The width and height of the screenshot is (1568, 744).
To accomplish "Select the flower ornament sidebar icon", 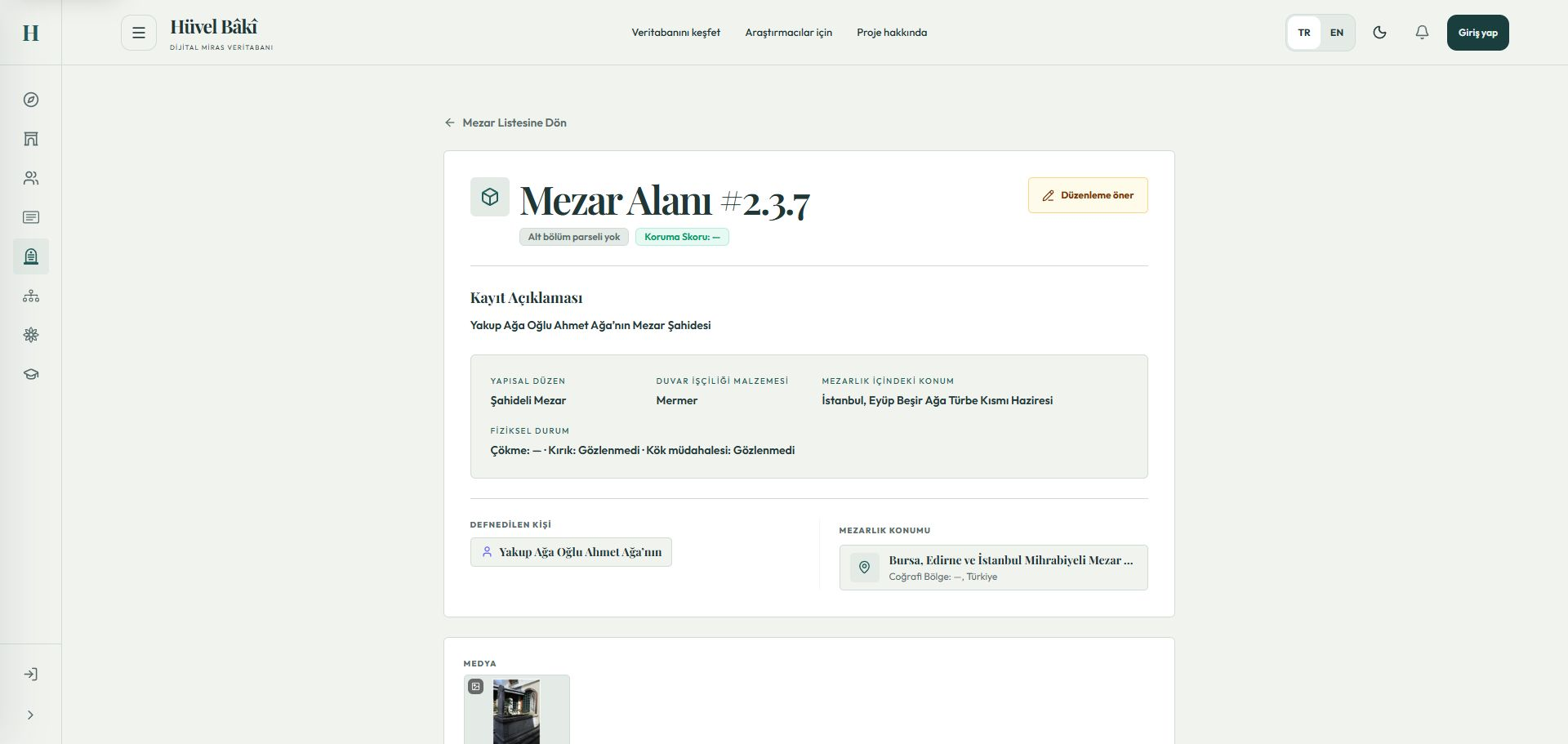I will 31,335.
